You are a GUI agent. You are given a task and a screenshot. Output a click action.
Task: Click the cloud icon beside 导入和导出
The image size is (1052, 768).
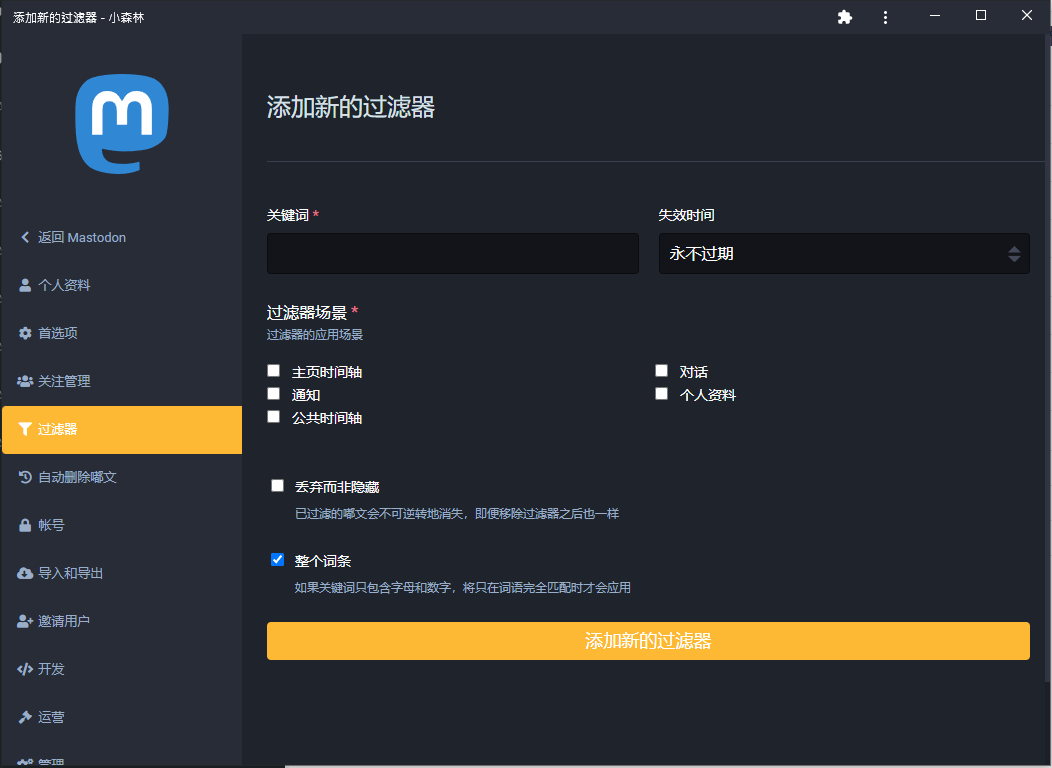click(25, 573)
